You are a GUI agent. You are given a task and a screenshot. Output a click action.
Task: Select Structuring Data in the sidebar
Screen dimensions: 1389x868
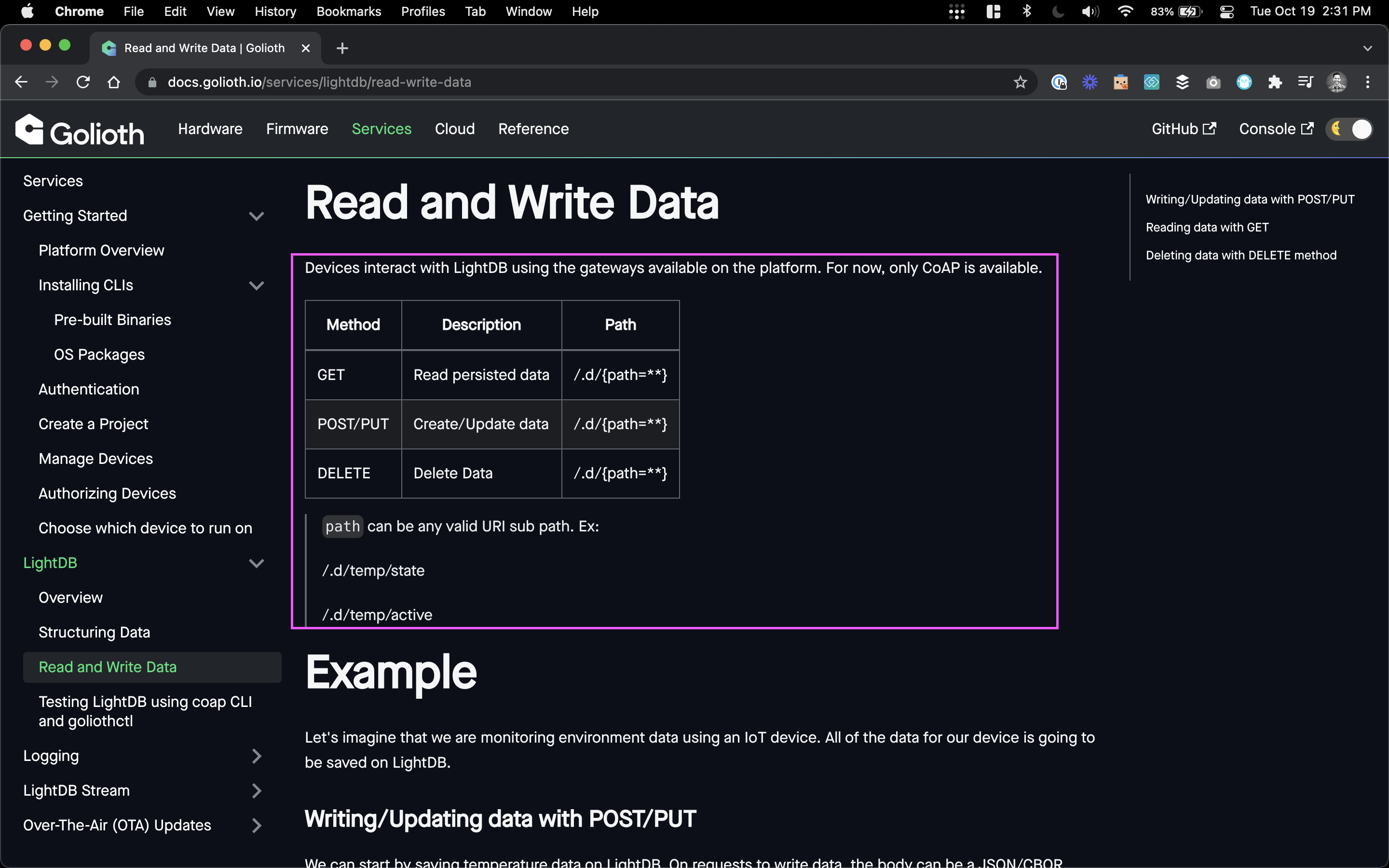[94, 632]
